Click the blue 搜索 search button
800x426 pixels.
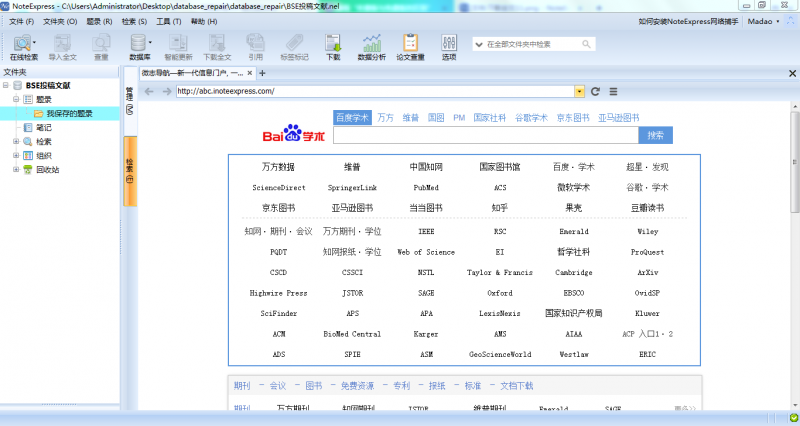pyautogui.click(x=656, y=135)
